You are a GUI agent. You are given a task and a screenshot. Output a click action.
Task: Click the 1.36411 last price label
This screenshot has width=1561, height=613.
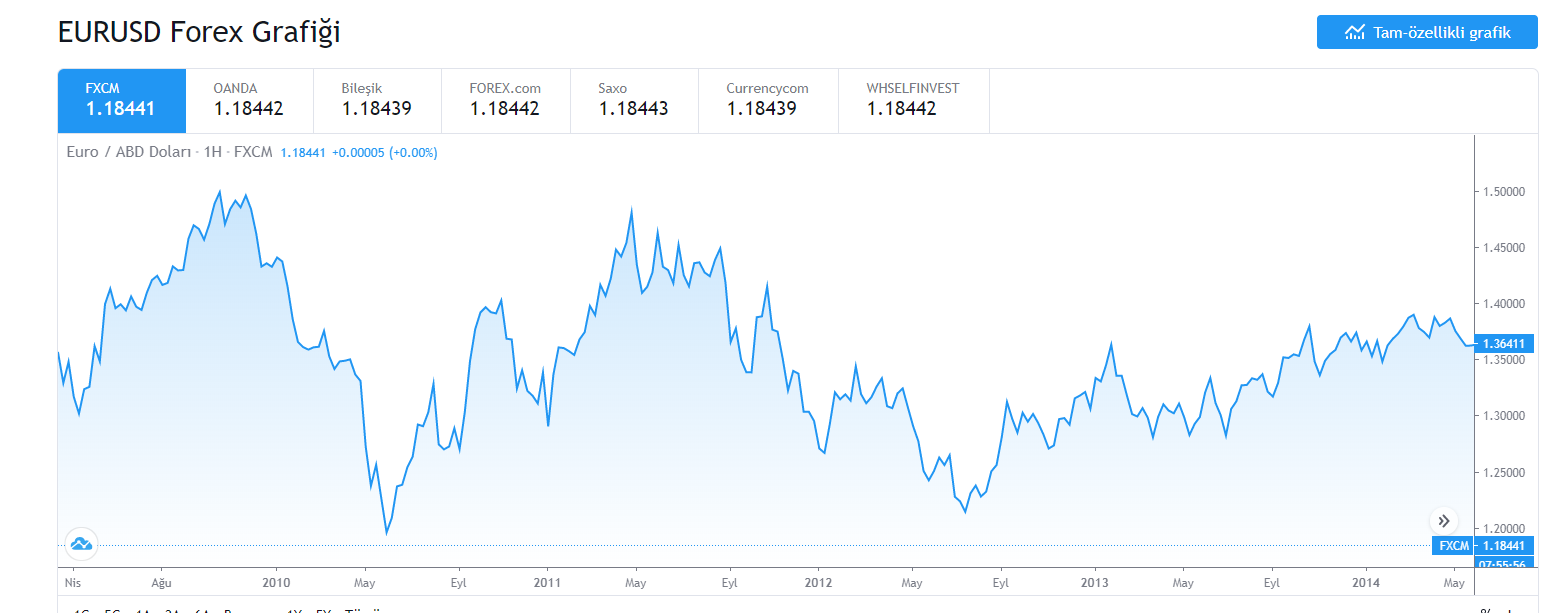1503,344
